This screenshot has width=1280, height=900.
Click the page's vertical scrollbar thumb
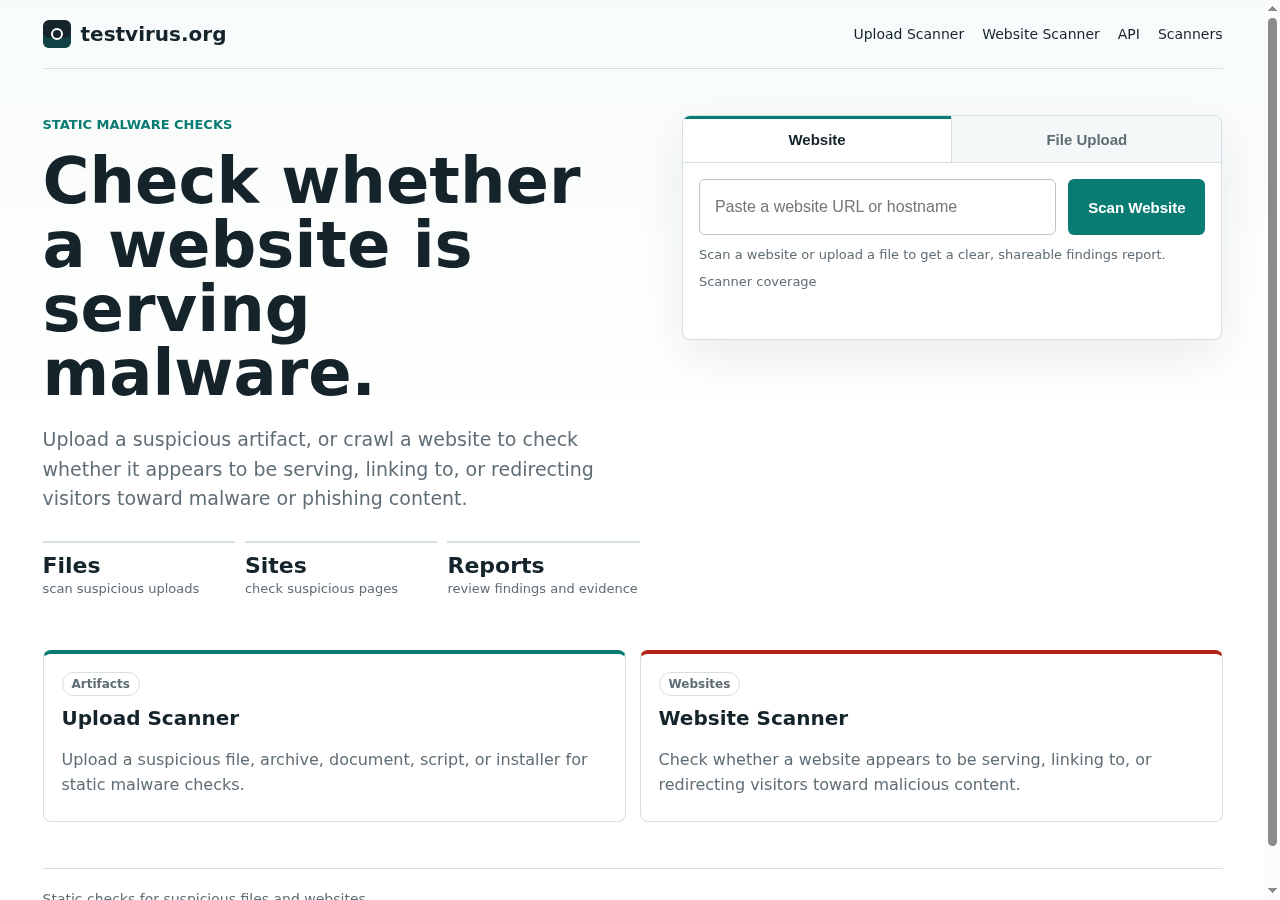pos(1273,432)
